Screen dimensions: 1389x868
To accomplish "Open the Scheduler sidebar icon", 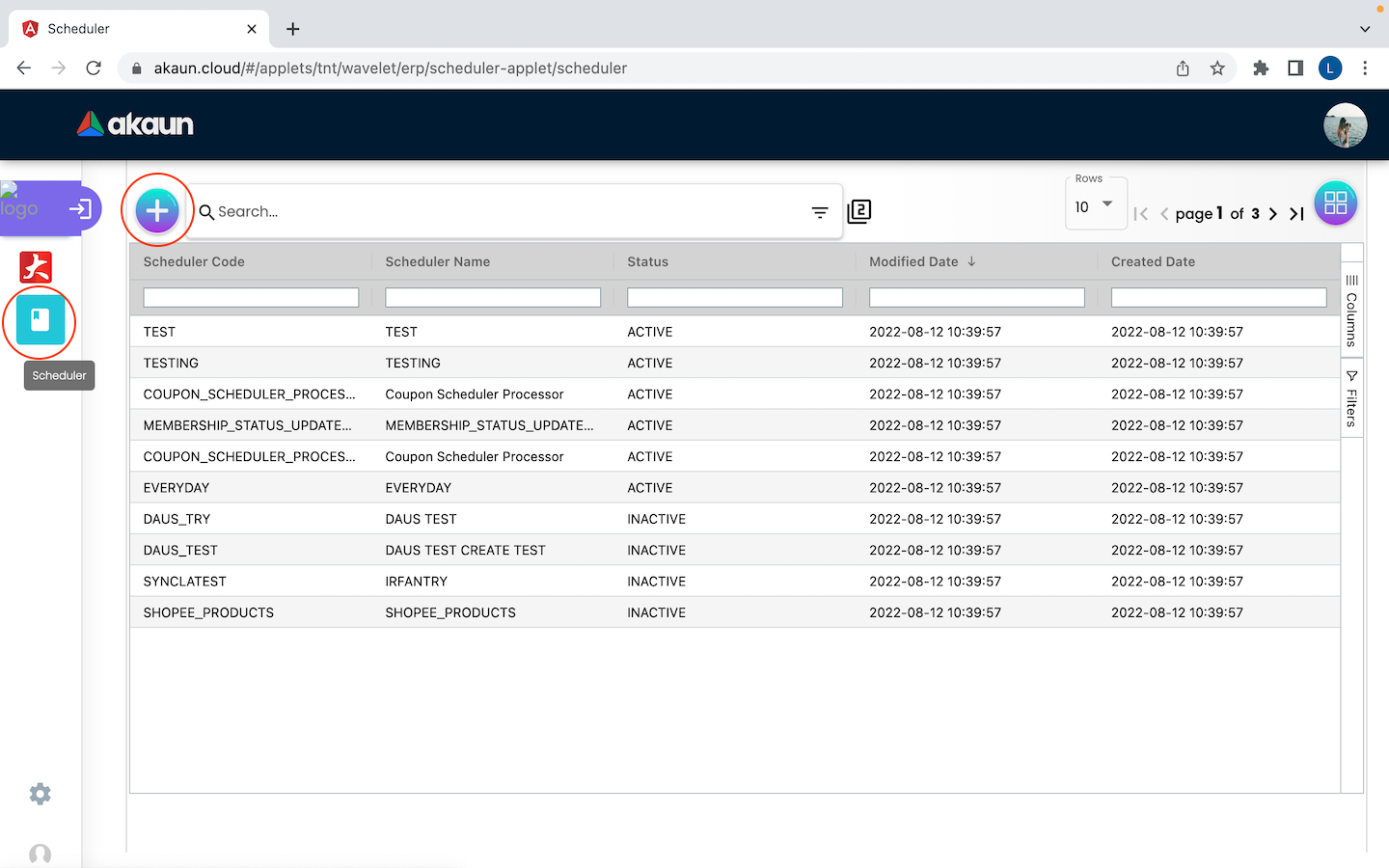I will 40,321.
